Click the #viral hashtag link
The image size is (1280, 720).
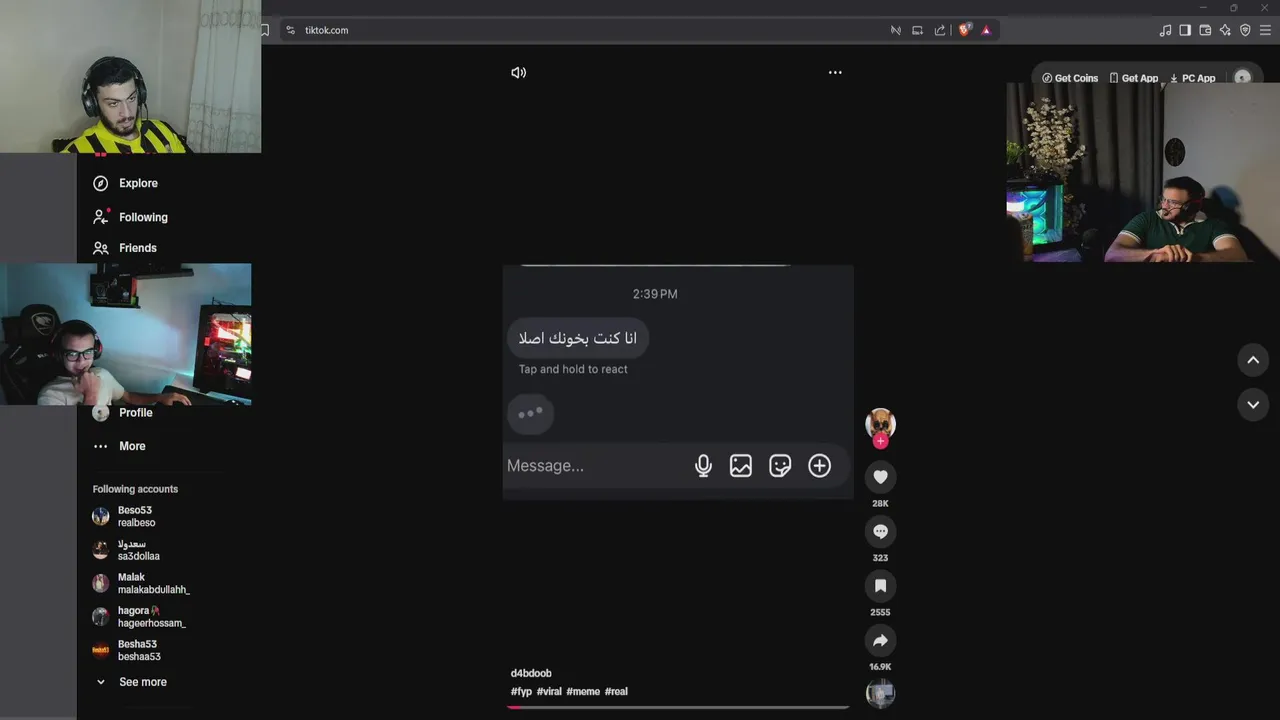tap(549, 691)
